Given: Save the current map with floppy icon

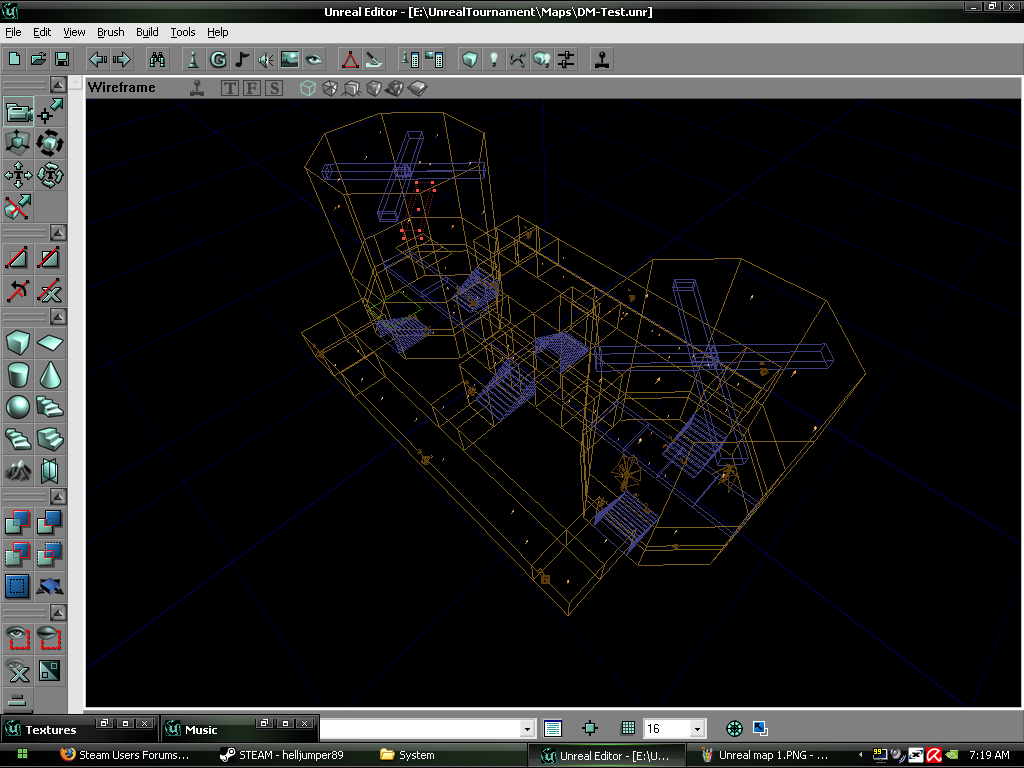Looking at the screenshot, I should 62,59.
